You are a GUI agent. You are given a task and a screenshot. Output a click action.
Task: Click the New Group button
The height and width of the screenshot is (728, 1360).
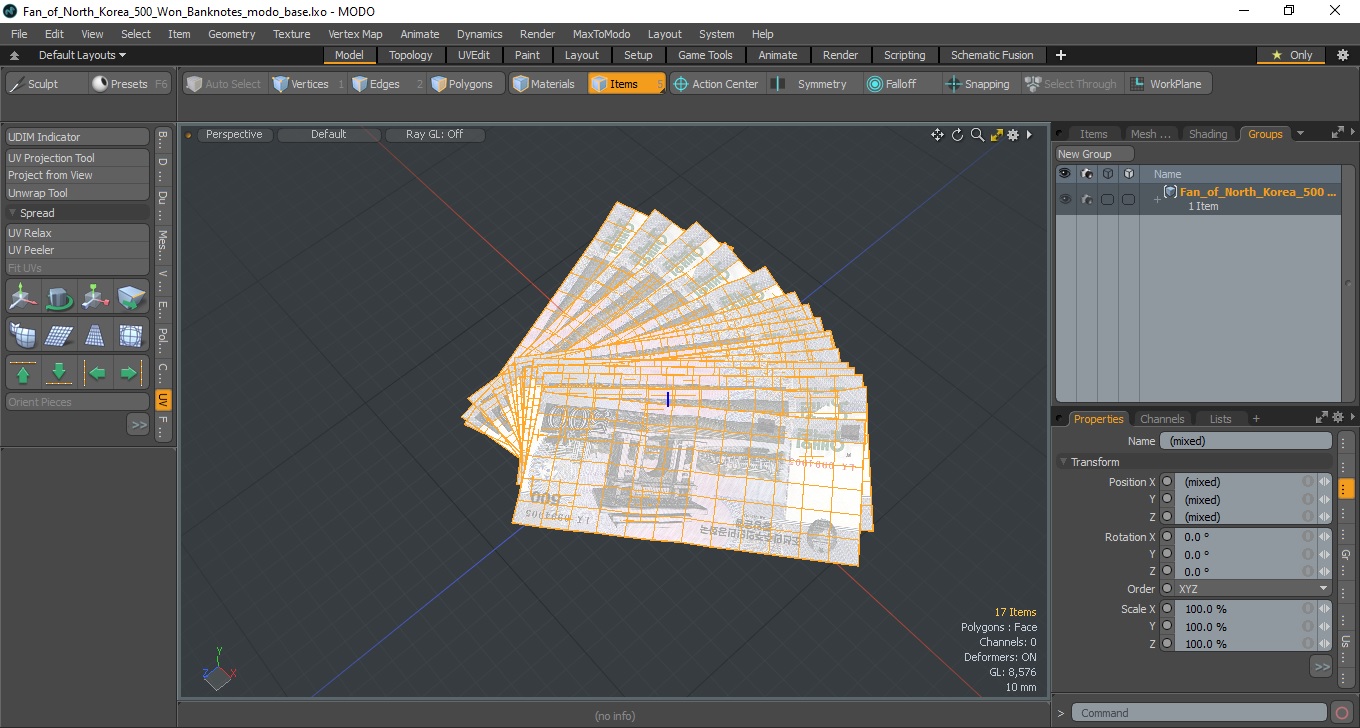point(1095,154)
